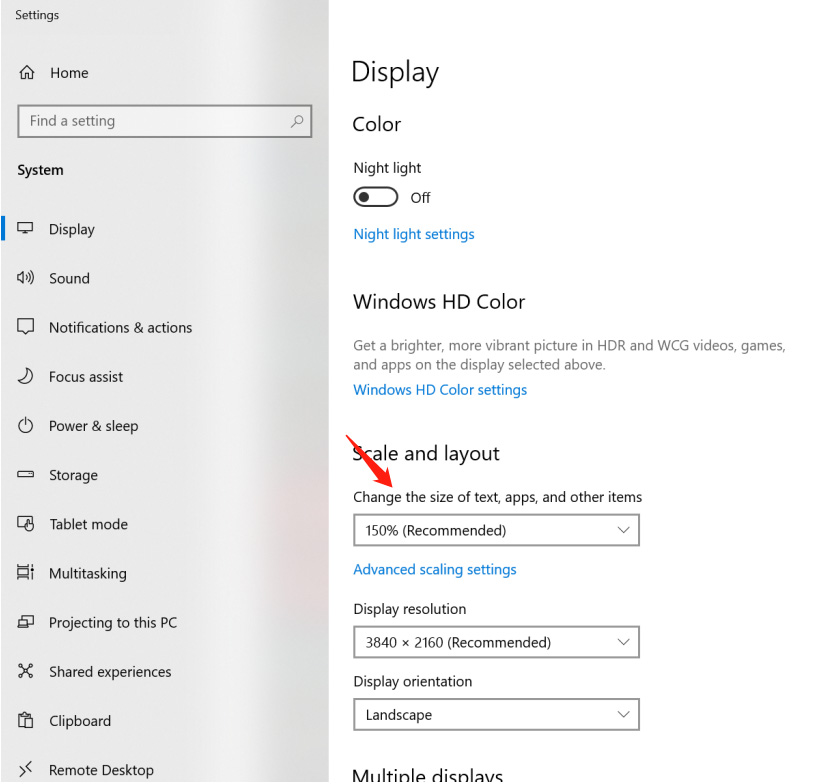Click the Clipboard icon
The width and height of the screenshot is (829, 784).
point(25,720)
